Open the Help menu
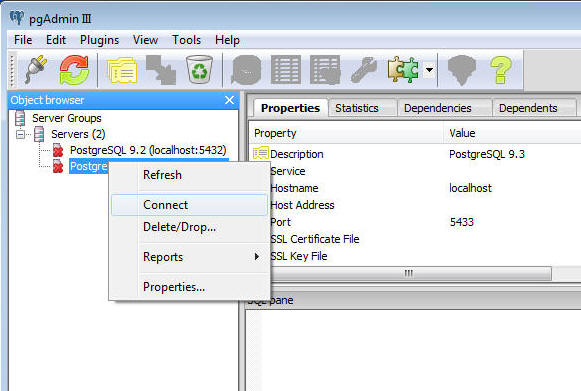The image size is (581, 391). [227, 40]
